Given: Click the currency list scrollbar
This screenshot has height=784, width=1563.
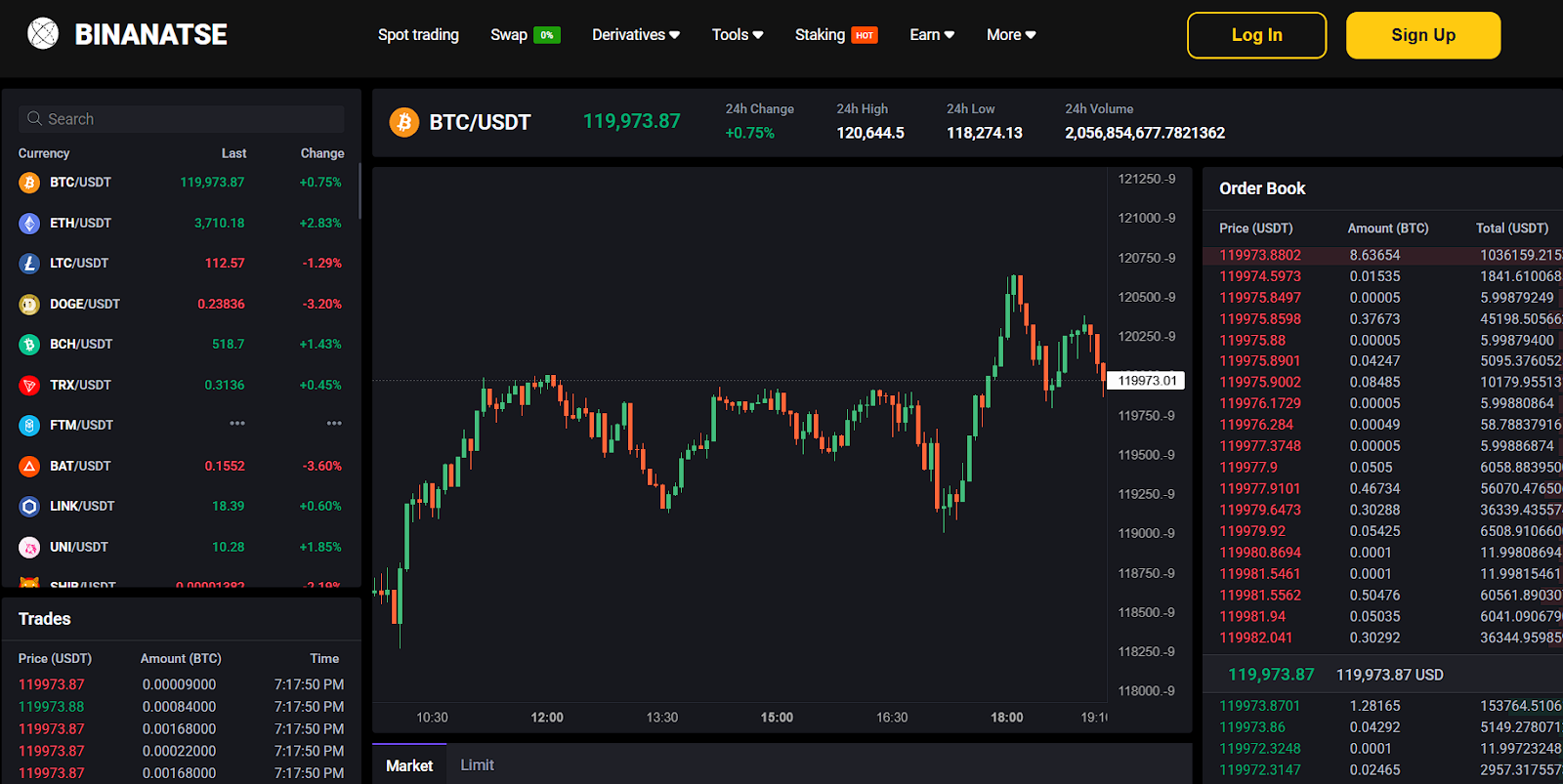Looking at the screenshot, I should click(359, 191).
